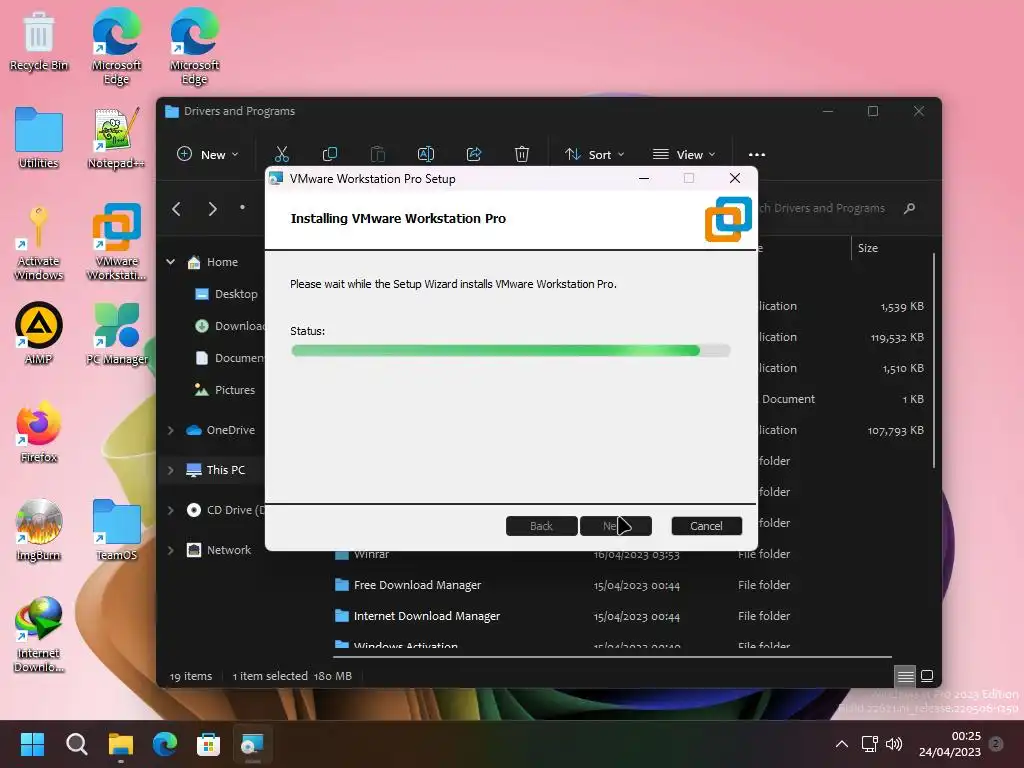Launch AIMP desktop shortcut
1024x768 pixels.
click(39, 333)
